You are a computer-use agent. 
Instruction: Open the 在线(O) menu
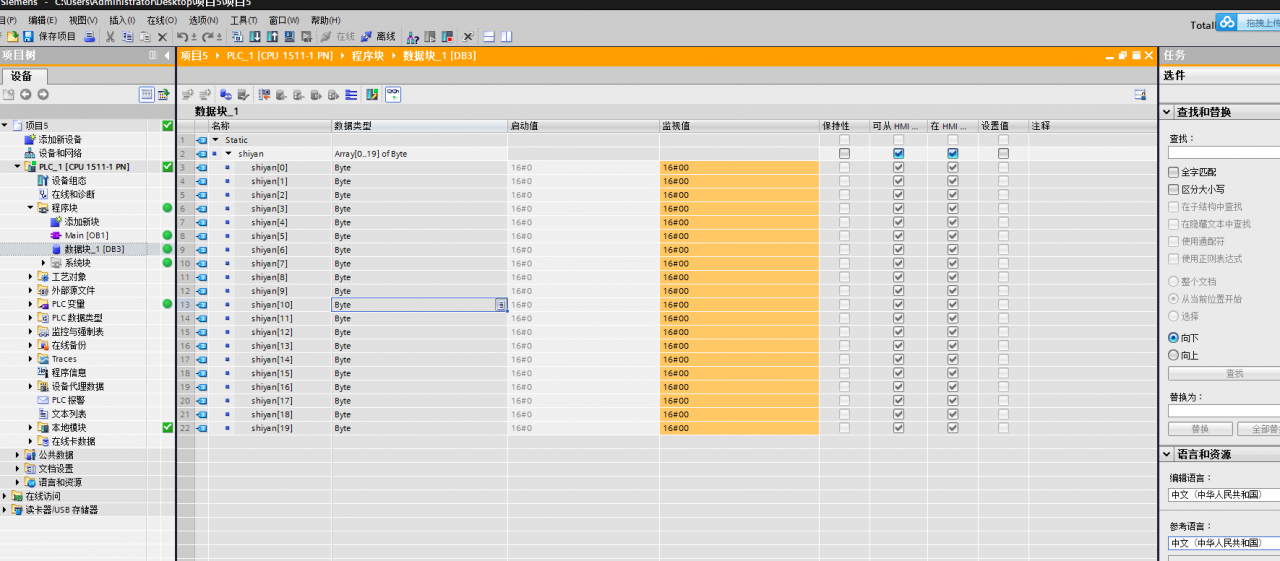pos(161,20)
